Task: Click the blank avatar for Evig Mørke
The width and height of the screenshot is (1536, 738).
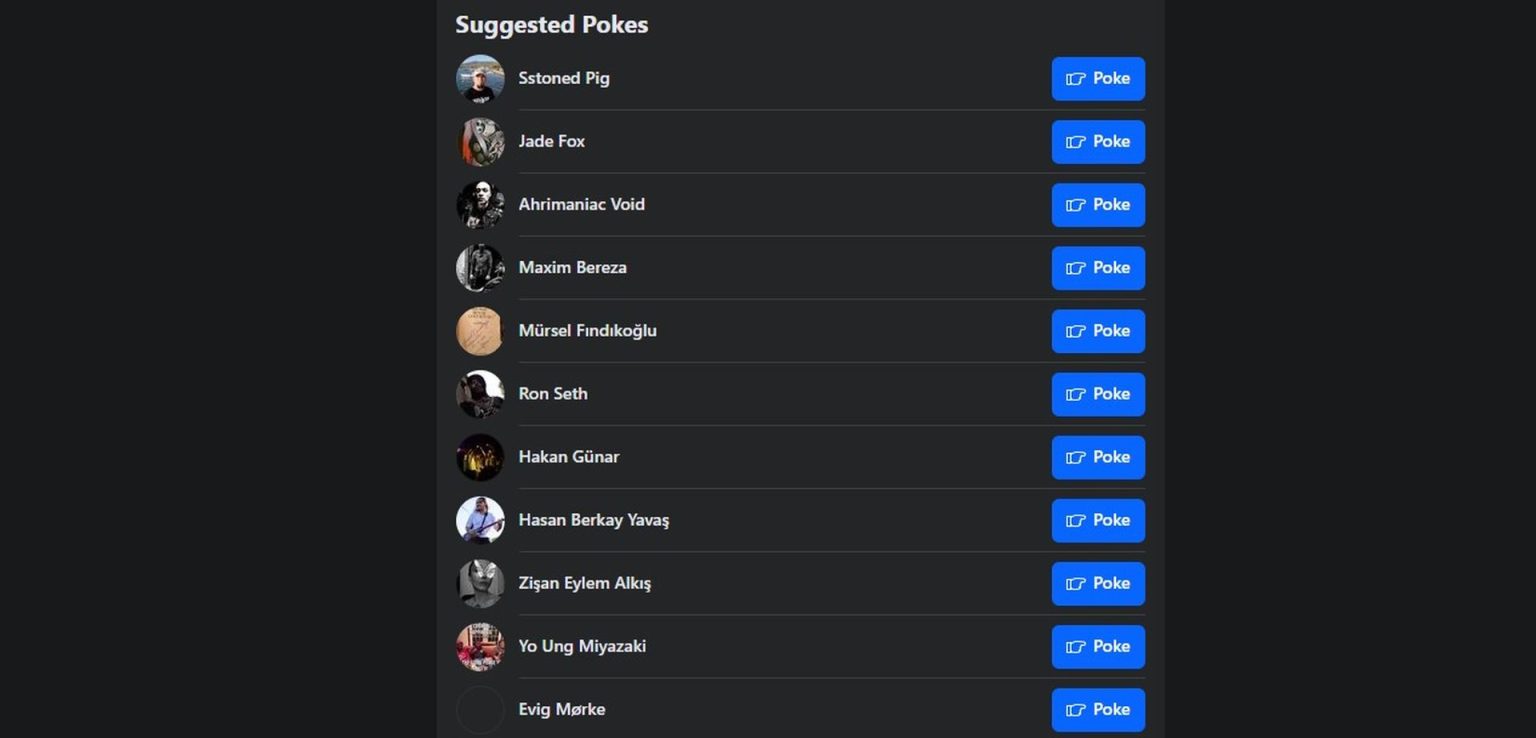Action: [480, 709]
